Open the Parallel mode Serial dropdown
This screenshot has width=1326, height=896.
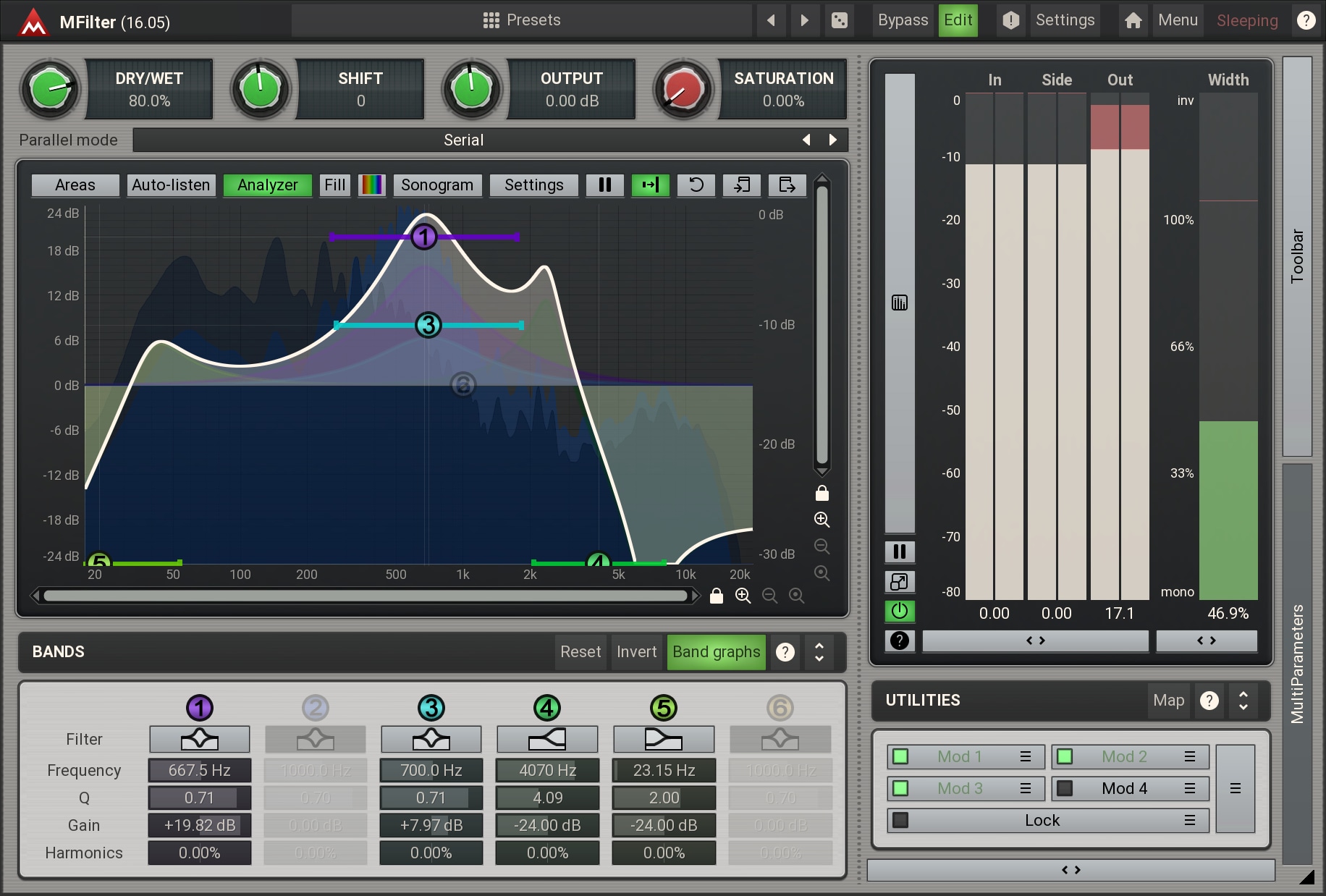(x=463, y=140)
